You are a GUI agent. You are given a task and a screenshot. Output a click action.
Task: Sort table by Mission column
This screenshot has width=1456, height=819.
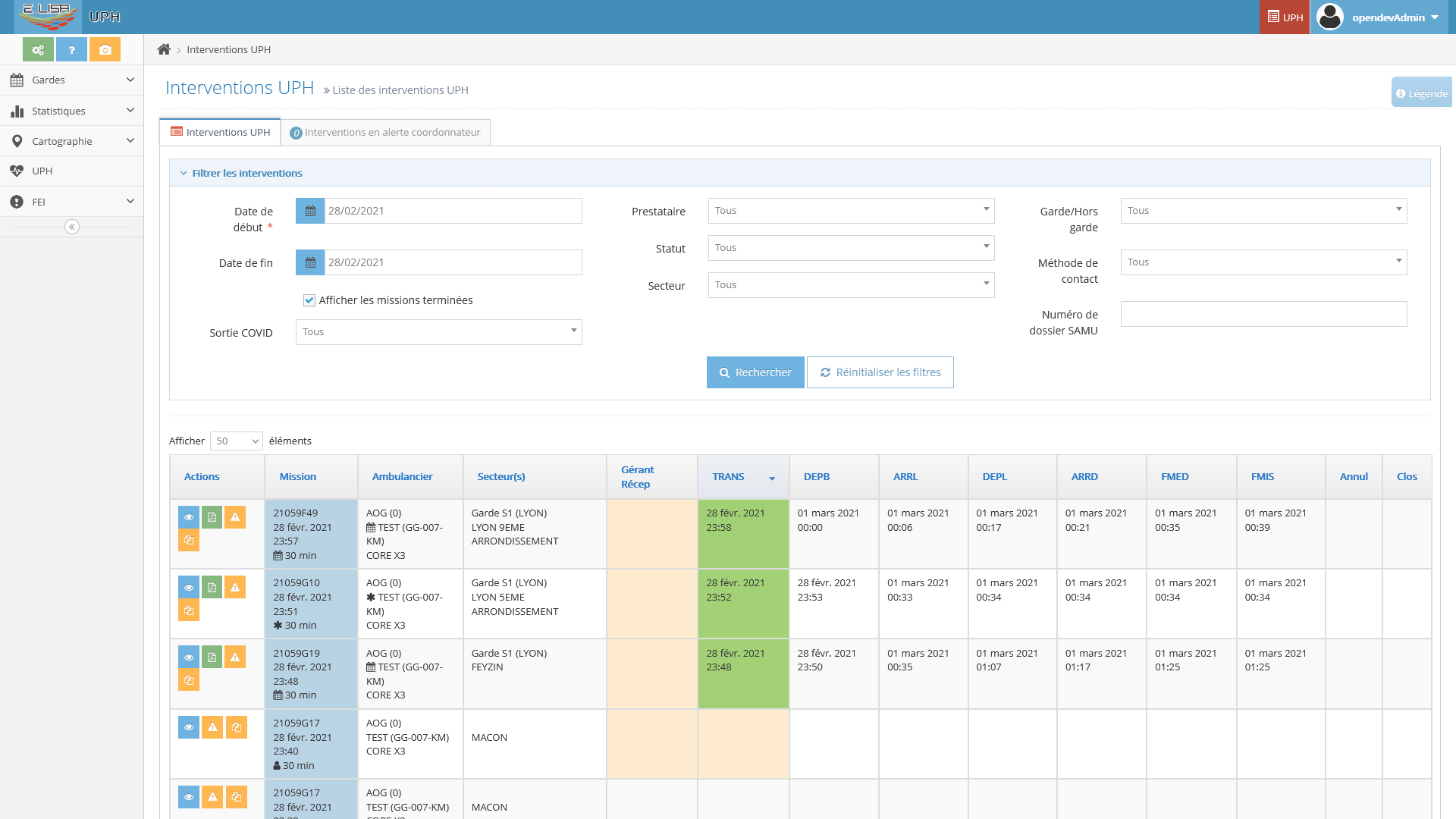pyautogui.click(x=311, y=476)
